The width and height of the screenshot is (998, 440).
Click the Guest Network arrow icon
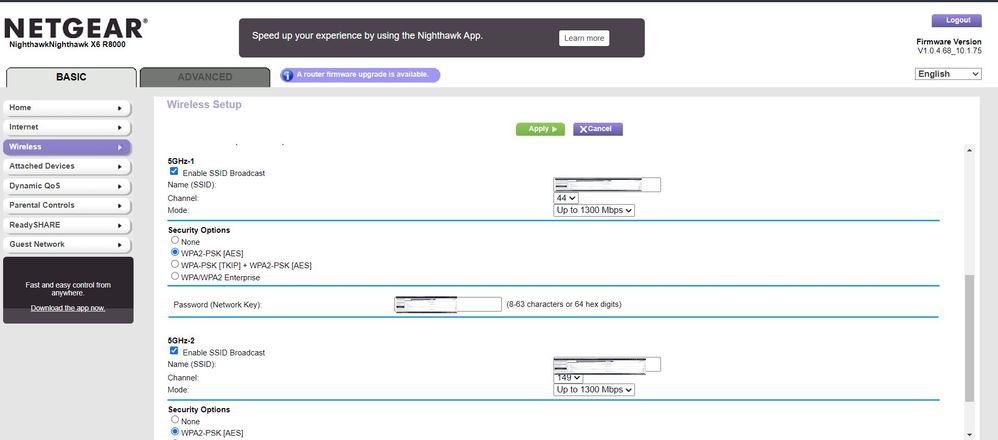point(120,245)
